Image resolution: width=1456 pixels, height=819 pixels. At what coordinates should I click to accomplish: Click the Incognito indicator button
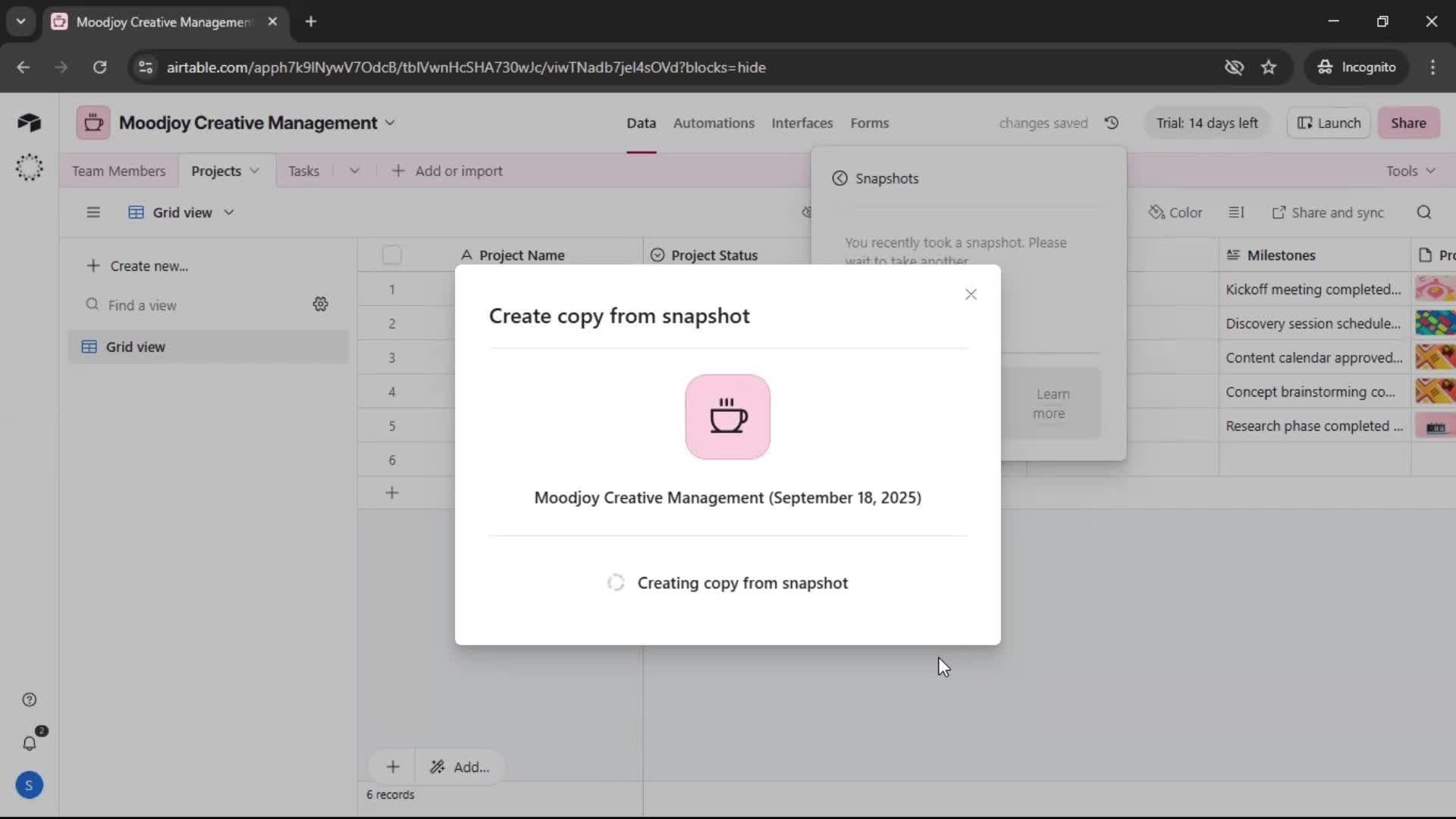[x=1357, y=67]
